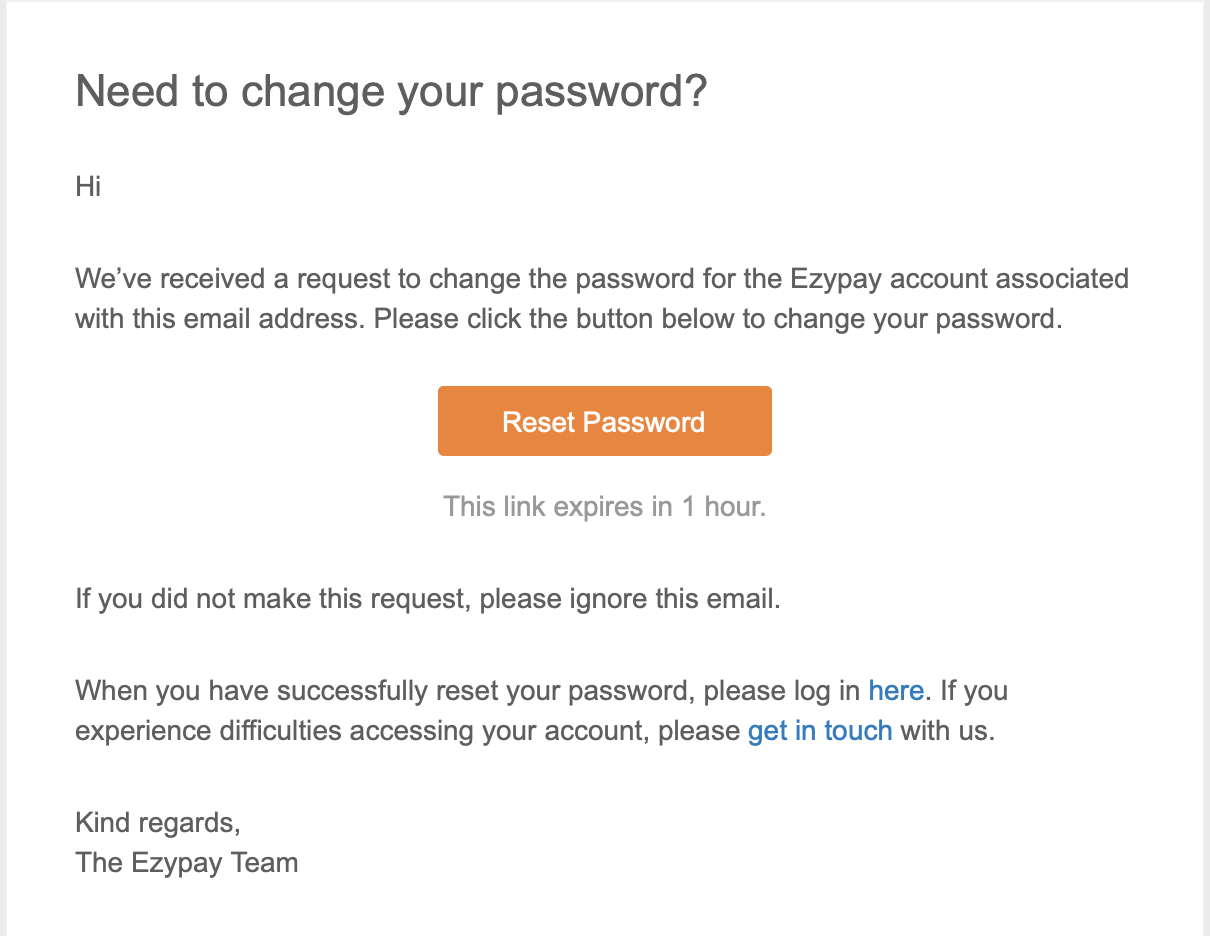Select the 'This link expires in 1 hour.' note
The image size is (1210, 936).
coord(604,506)
